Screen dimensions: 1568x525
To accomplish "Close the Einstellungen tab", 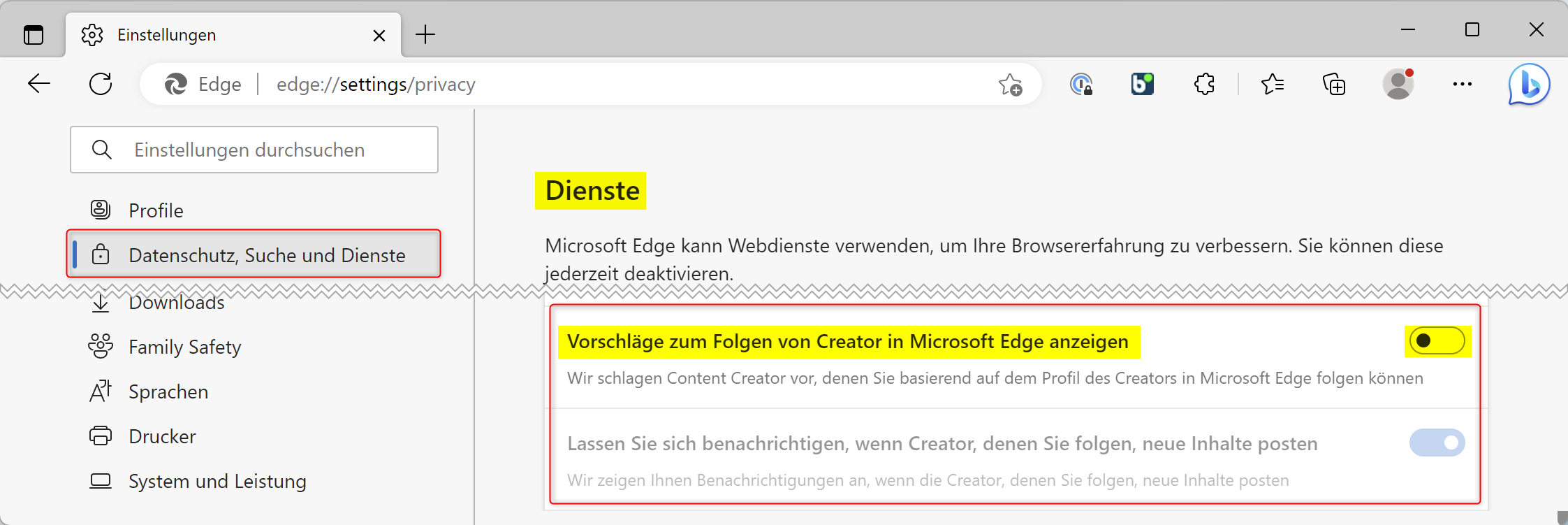I will (x=379, y=36).
